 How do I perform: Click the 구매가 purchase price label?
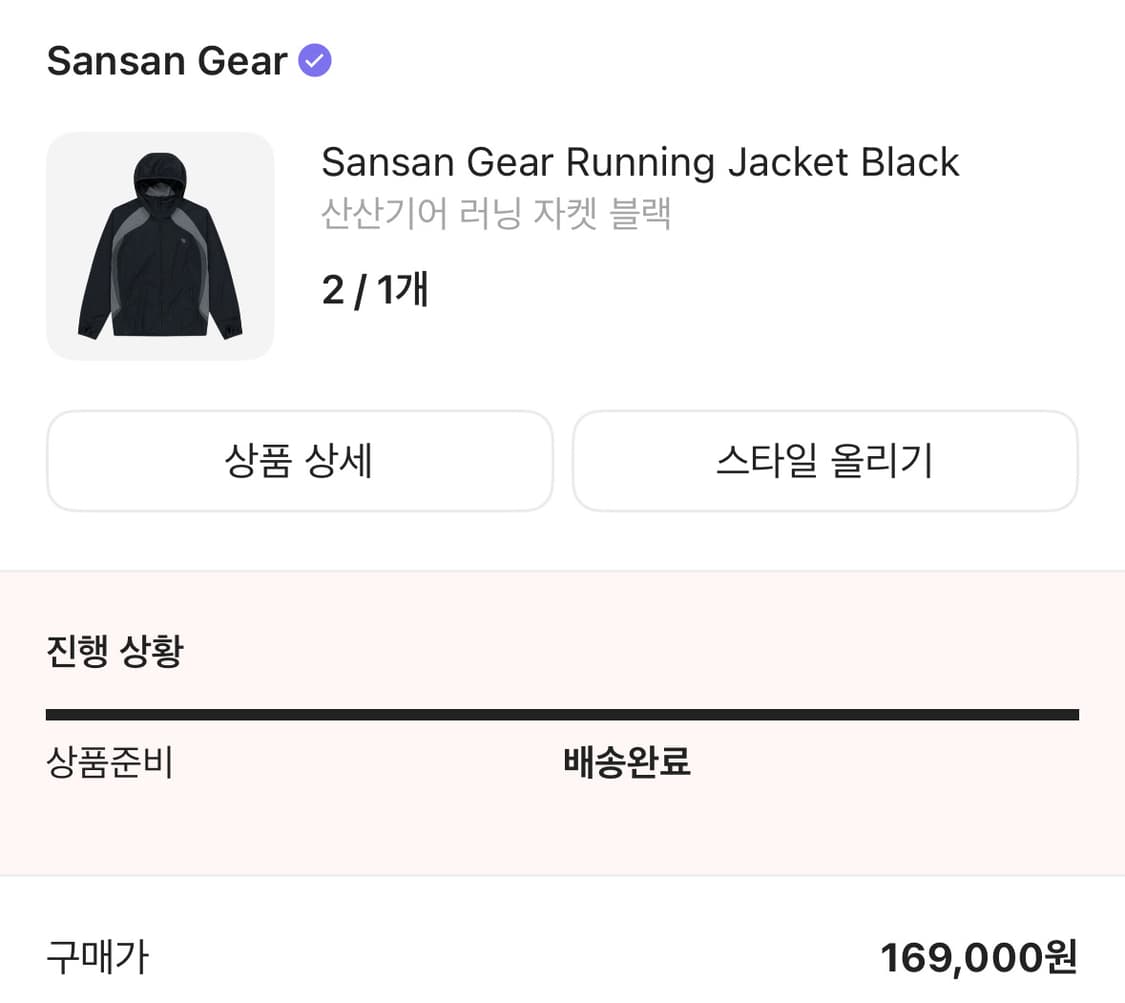(96, 957)
